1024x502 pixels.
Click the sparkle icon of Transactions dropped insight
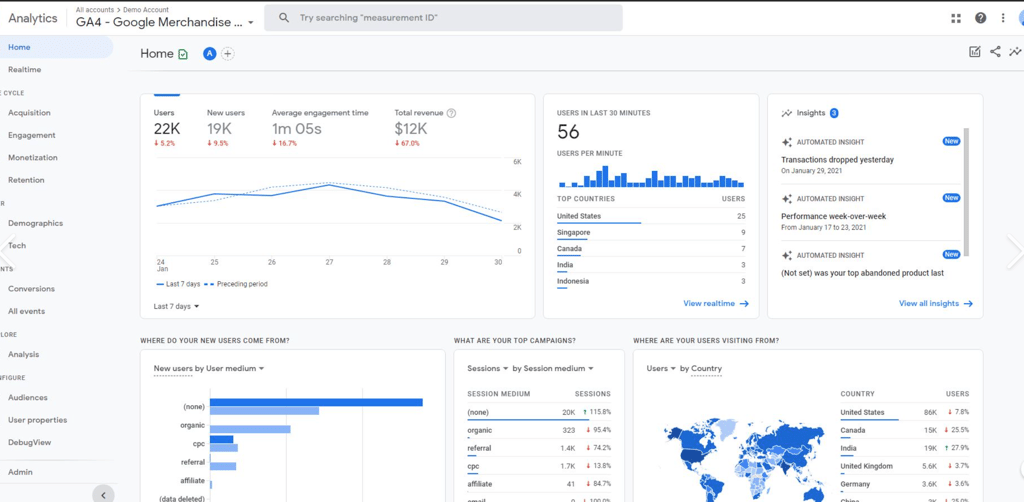click(786, 142)
